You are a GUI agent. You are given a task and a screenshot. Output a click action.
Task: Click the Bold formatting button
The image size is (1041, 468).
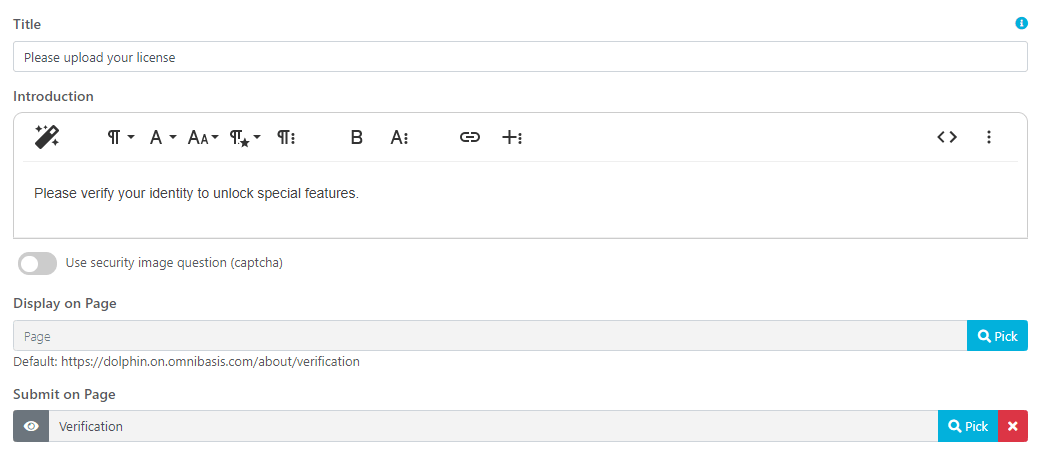[356, 138]
